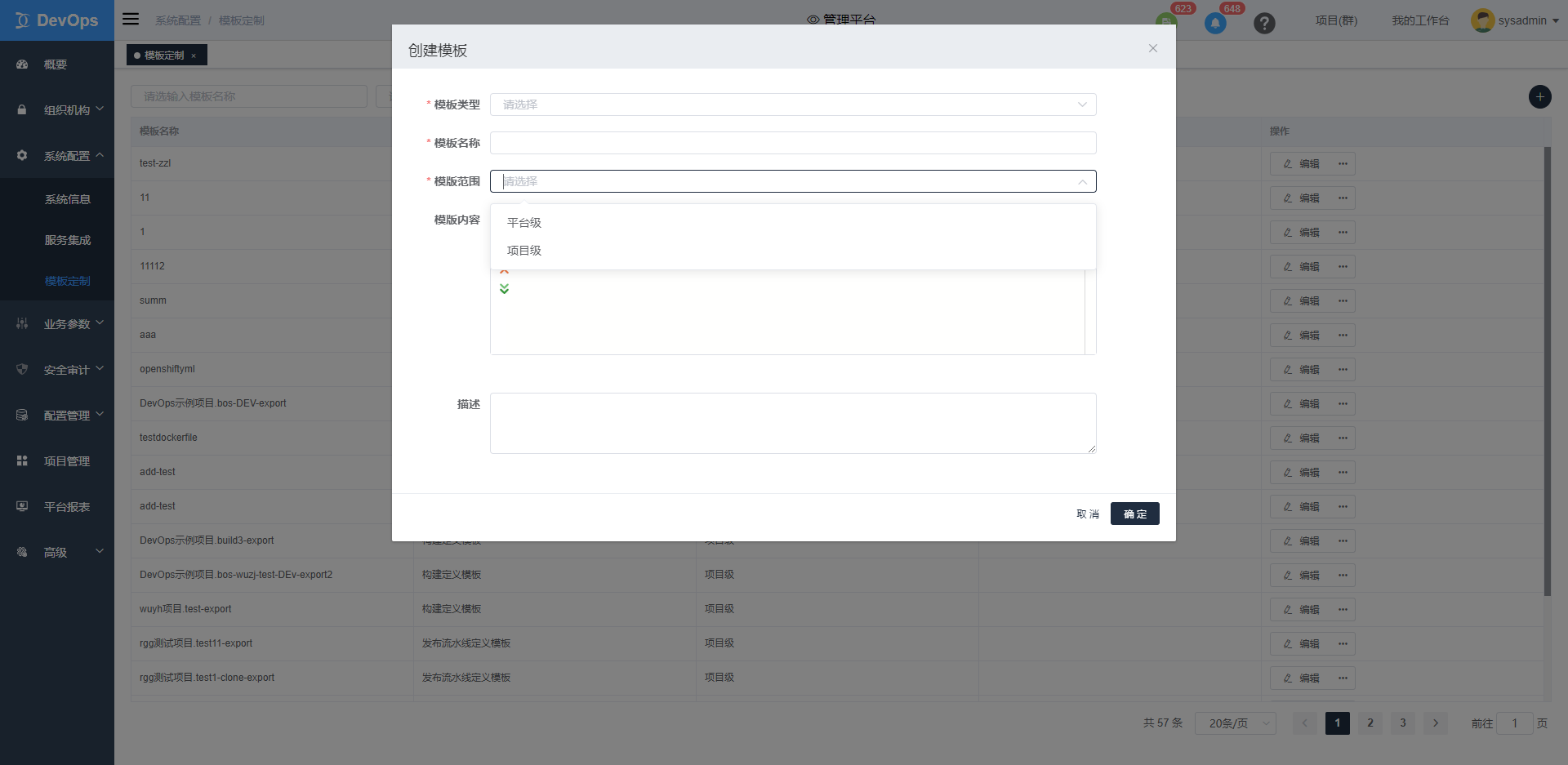The height and width of the screenshot is (765, 1568).
Task: Select 平台级 from the scope list
Action: (x=793, y=223)
